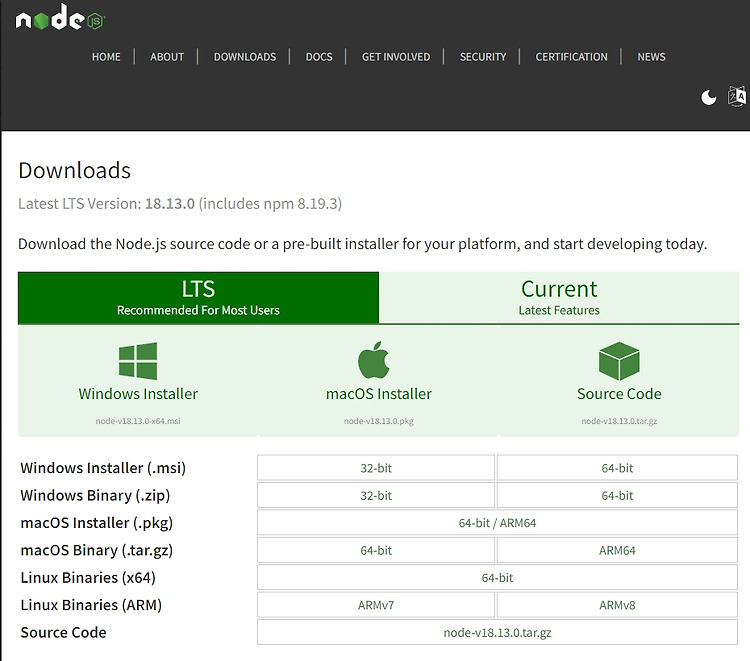This screenshot has width=750, height=661.
Task: Click the Windows Installer (.msi) row label
Action: pos(103,468)
